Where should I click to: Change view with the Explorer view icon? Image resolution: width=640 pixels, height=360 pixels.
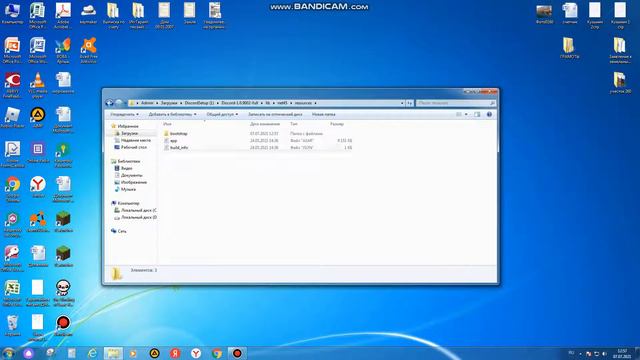tap(459, 115)
